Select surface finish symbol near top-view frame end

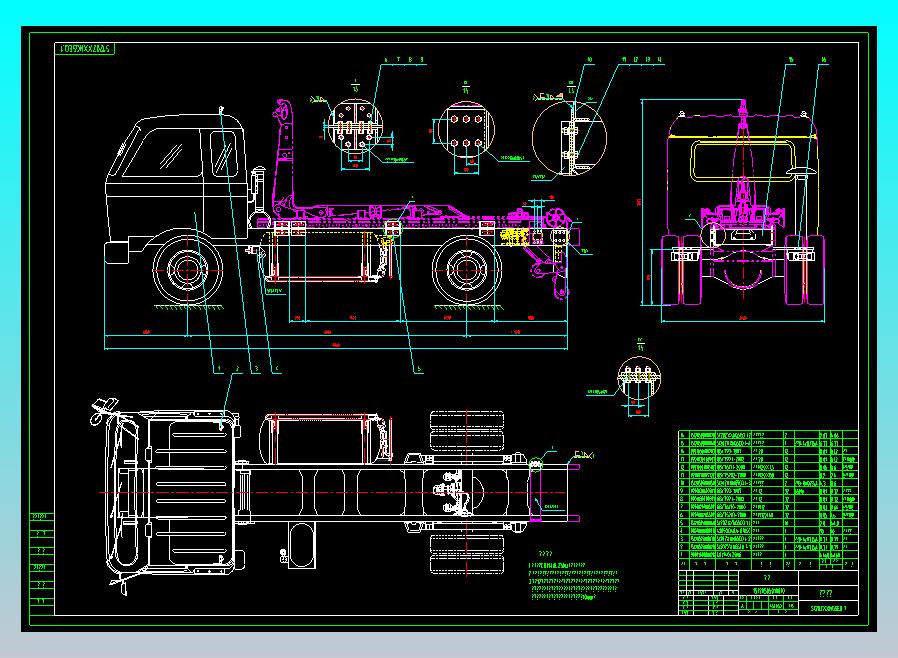pyautogui.click(x=584, y=455)
